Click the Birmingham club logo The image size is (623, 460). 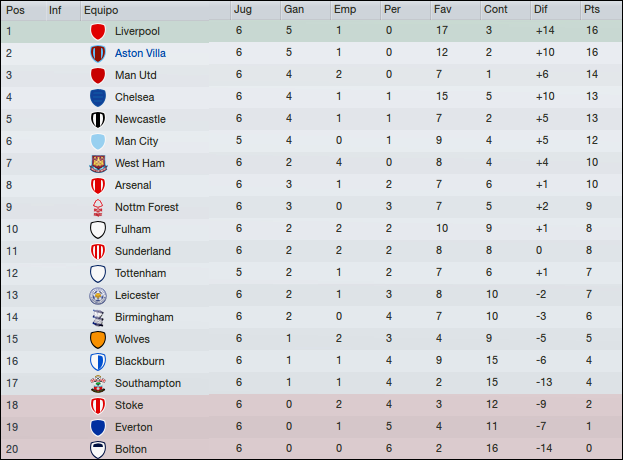pyautogui.click(x=98, y=317)
